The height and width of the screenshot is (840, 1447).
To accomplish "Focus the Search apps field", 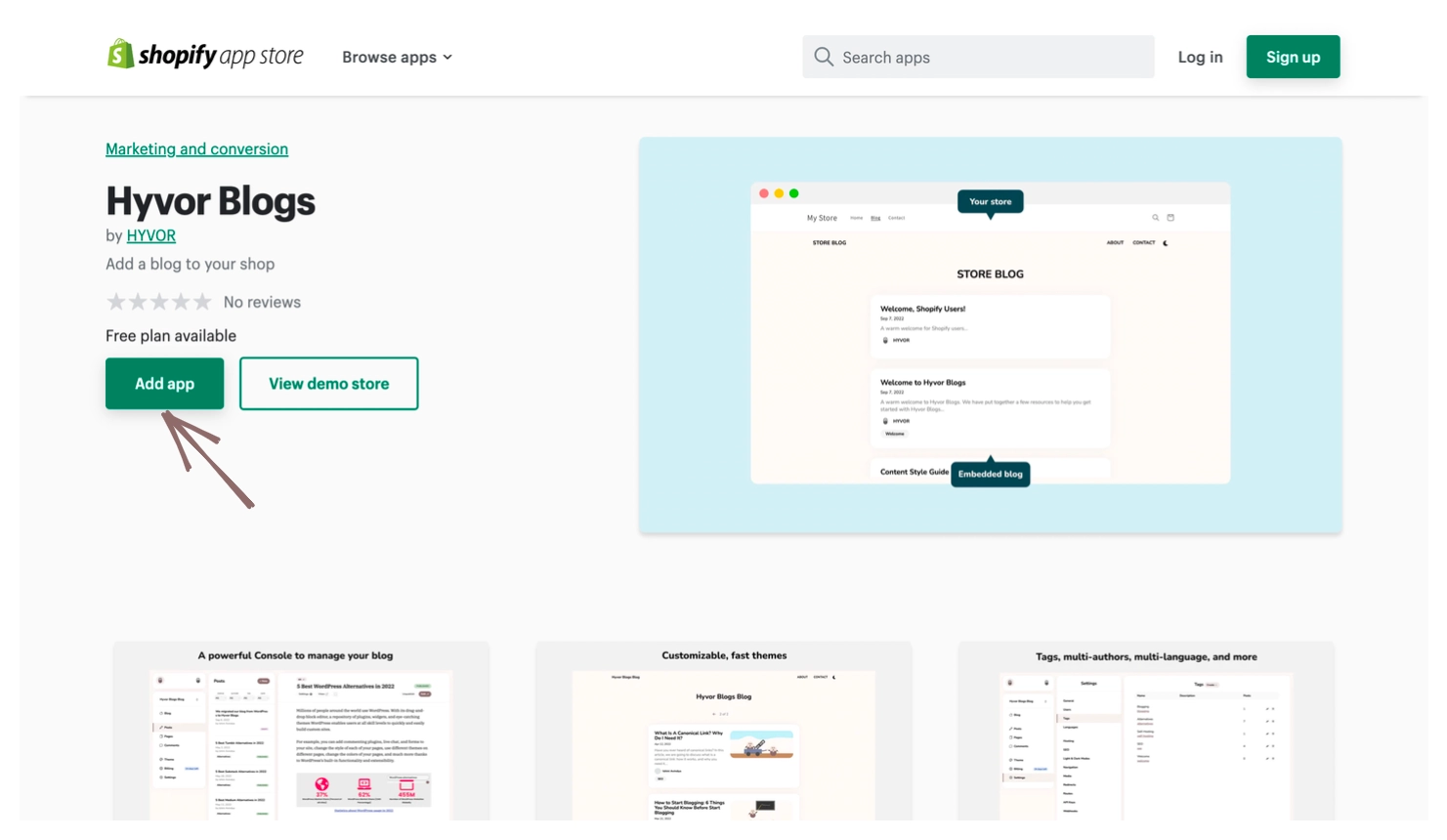I will point(978,57).
